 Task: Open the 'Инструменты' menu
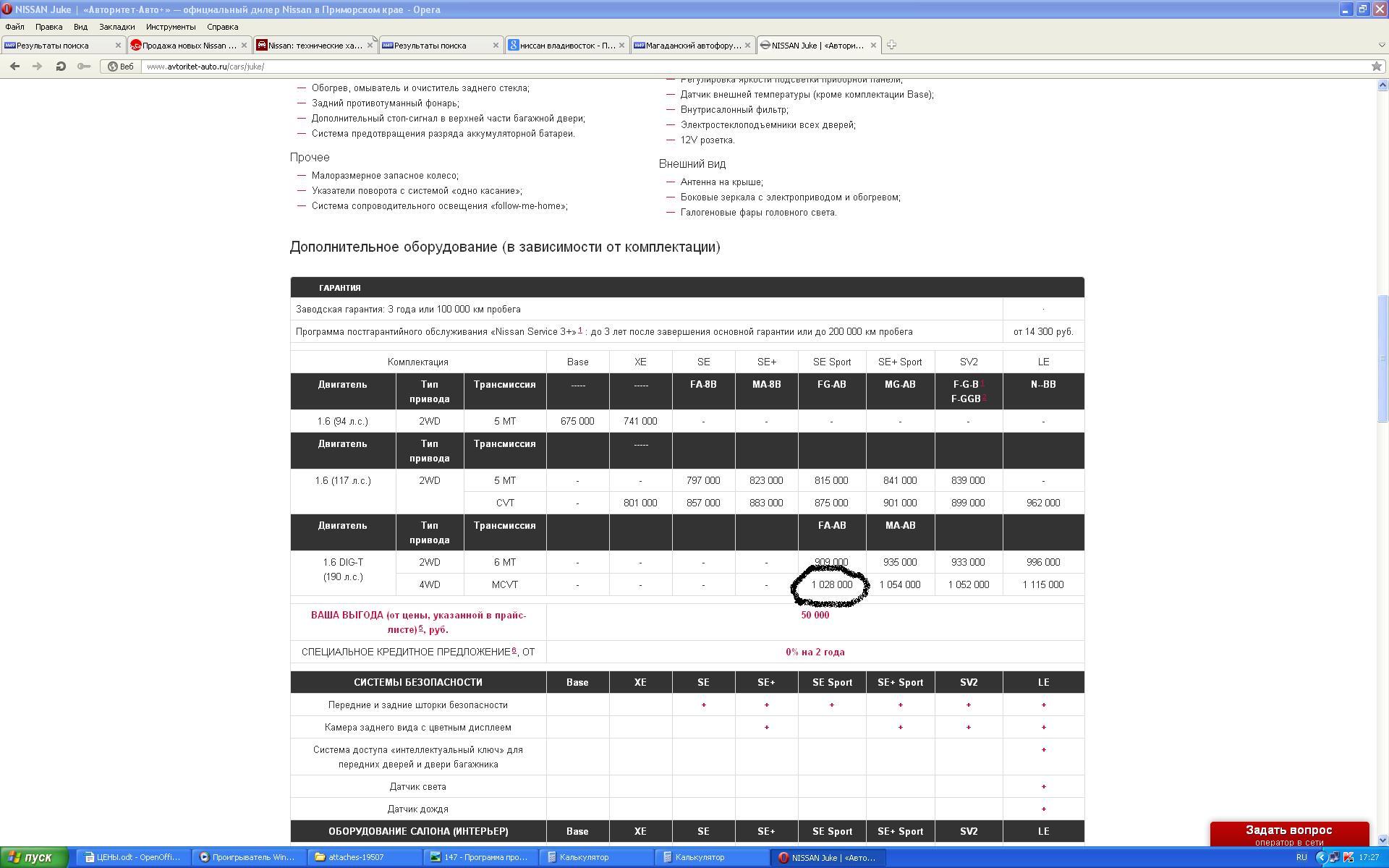[171, 27]
